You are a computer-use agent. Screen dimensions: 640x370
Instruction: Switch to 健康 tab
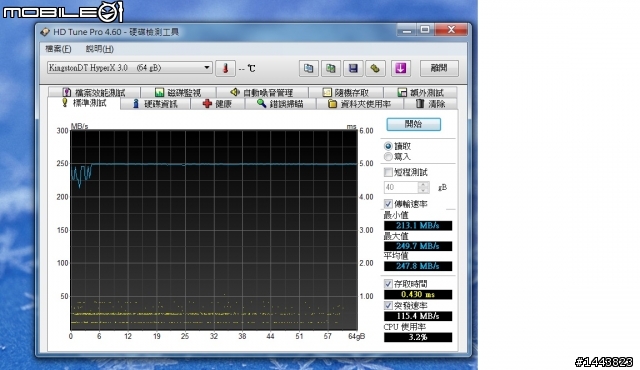[x=218, y=104]
